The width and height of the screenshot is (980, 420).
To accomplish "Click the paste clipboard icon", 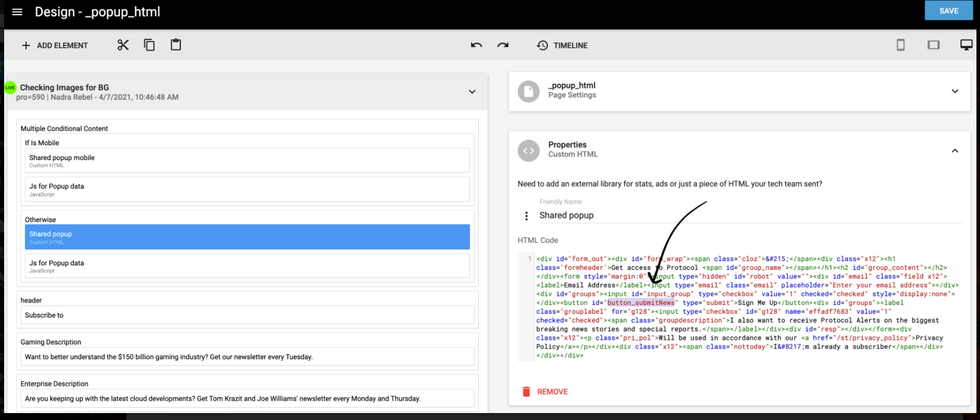I will [176, 45].
